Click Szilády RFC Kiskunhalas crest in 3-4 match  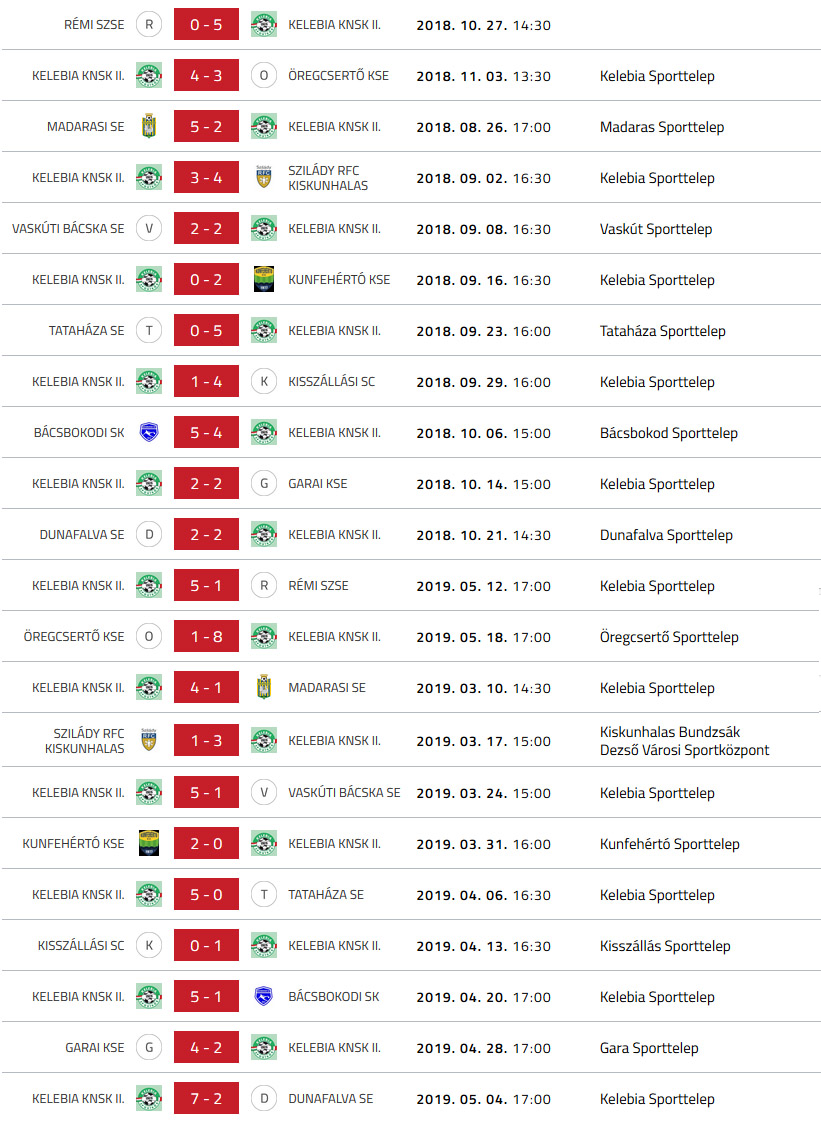pos(264,177)
